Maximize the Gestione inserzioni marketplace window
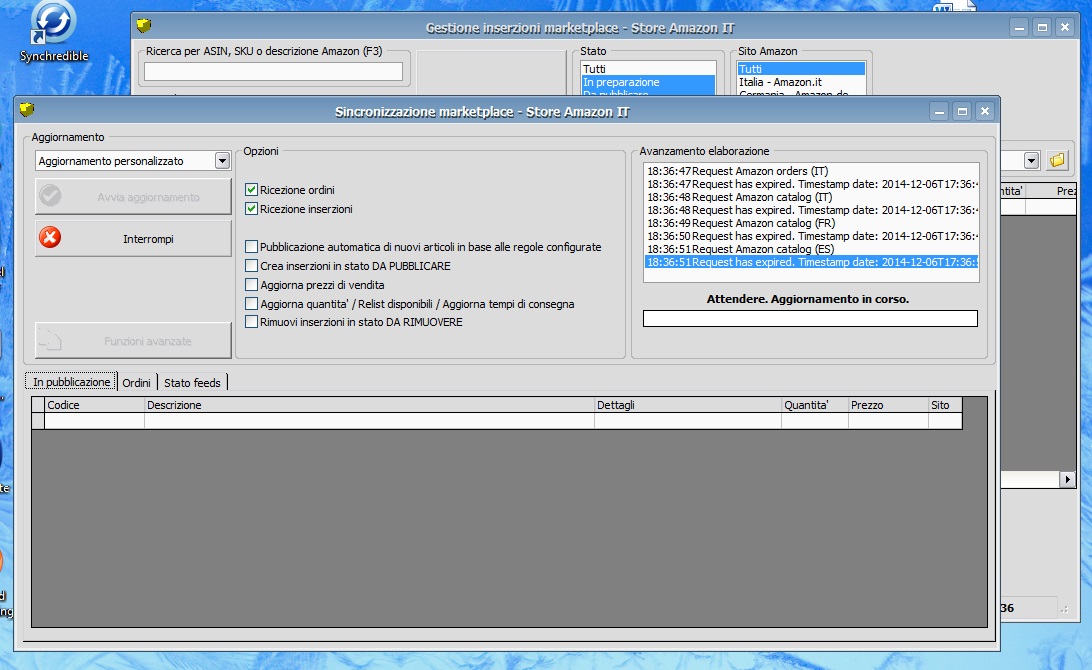Image resolution: width=1092 pixels, height=670 pixels. coord(1042,28)
